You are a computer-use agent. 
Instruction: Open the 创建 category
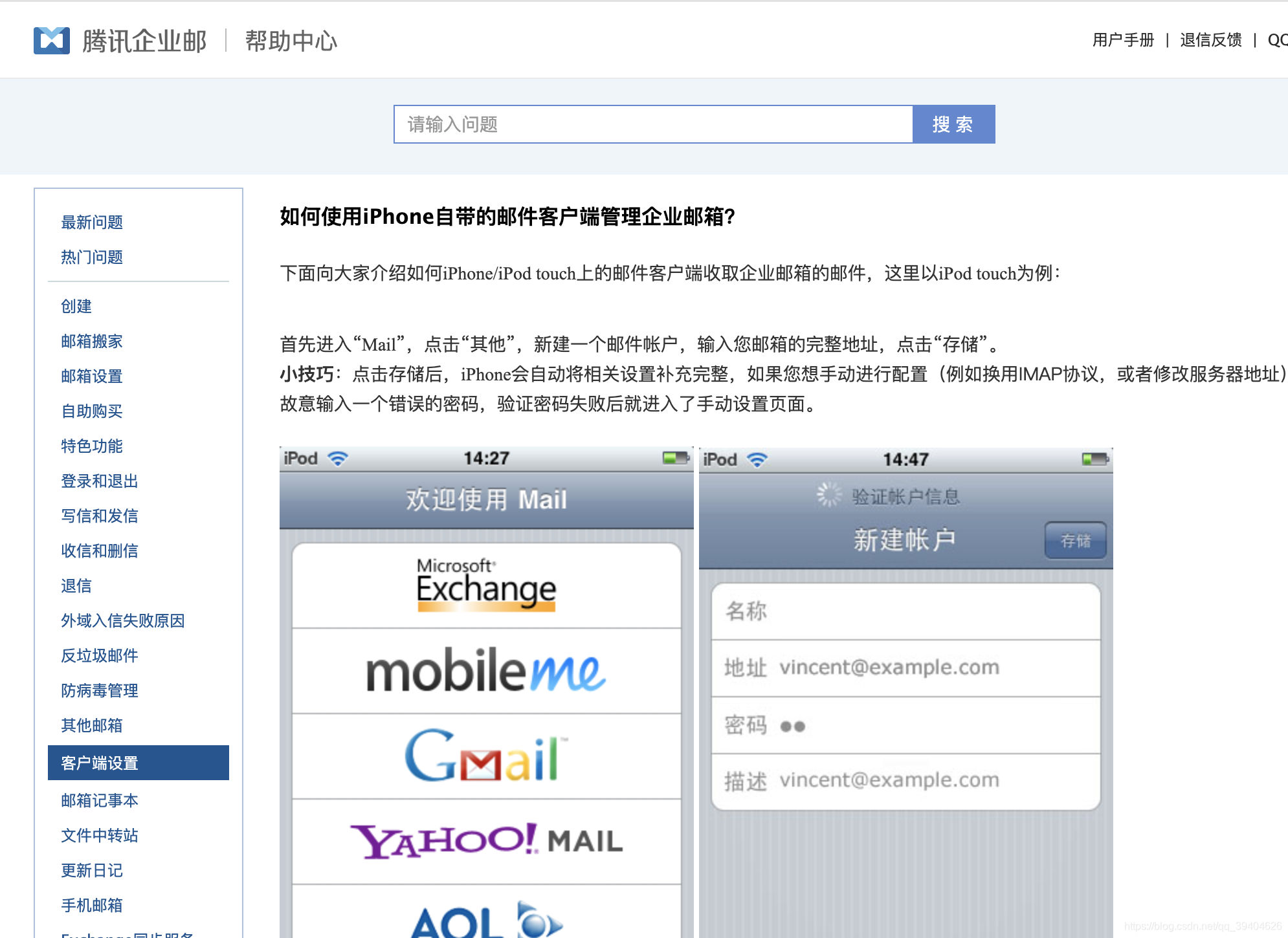click(76, 306)
